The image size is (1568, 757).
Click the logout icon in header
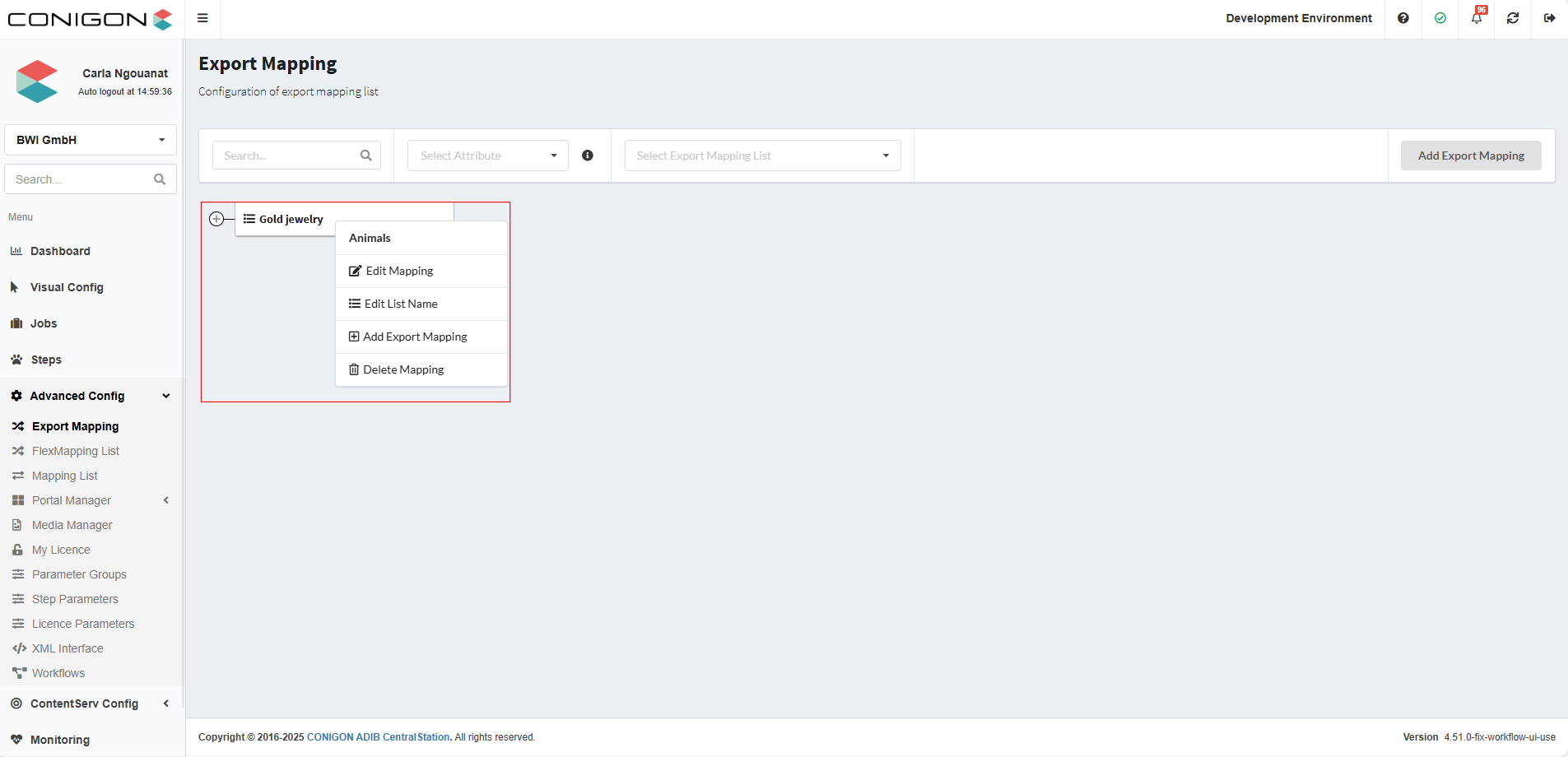pyautogui.click(x=1549, y=18)
